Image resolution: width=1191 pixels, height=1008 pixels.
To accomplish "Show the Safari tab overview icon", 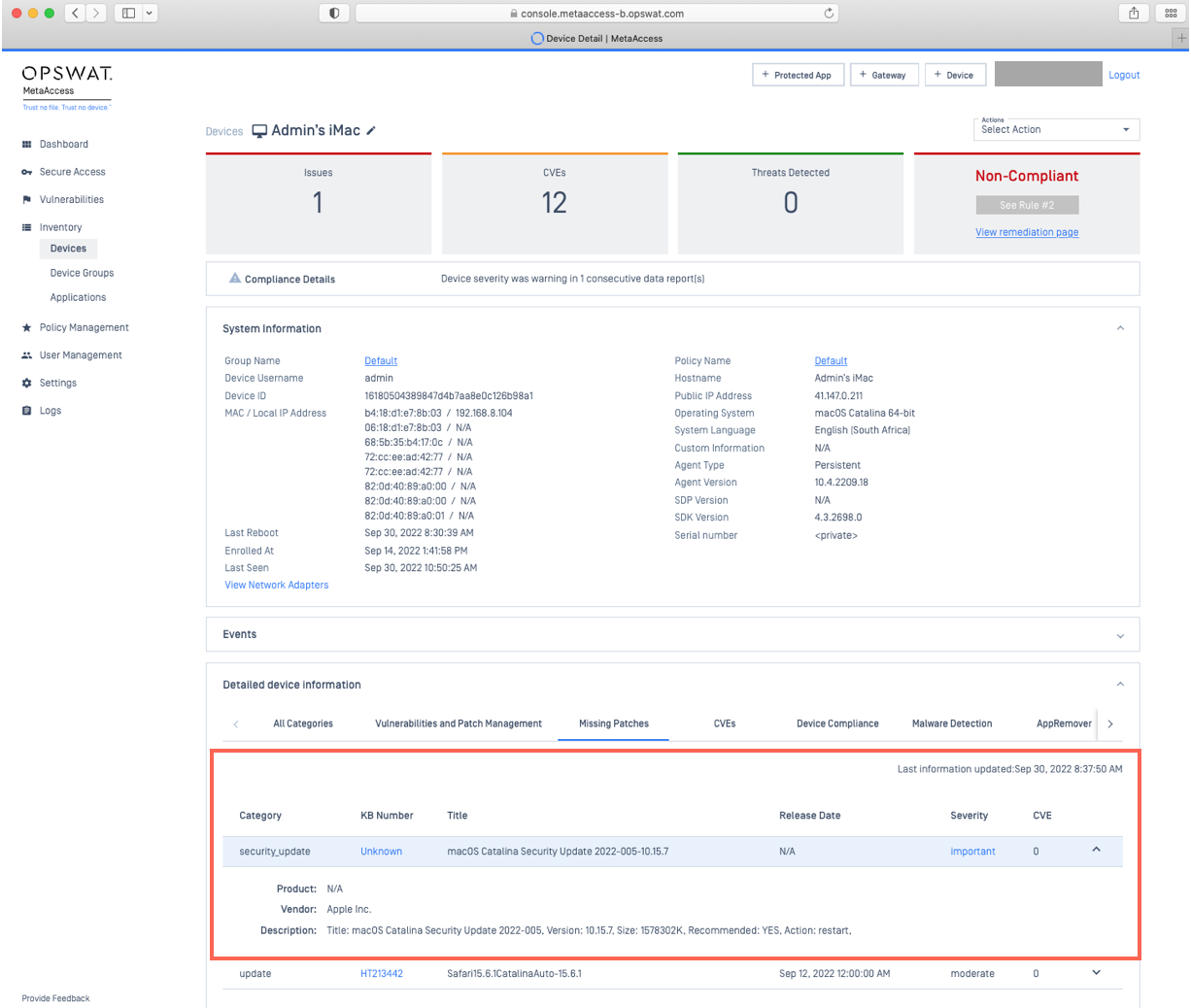I will (1171, 14).
